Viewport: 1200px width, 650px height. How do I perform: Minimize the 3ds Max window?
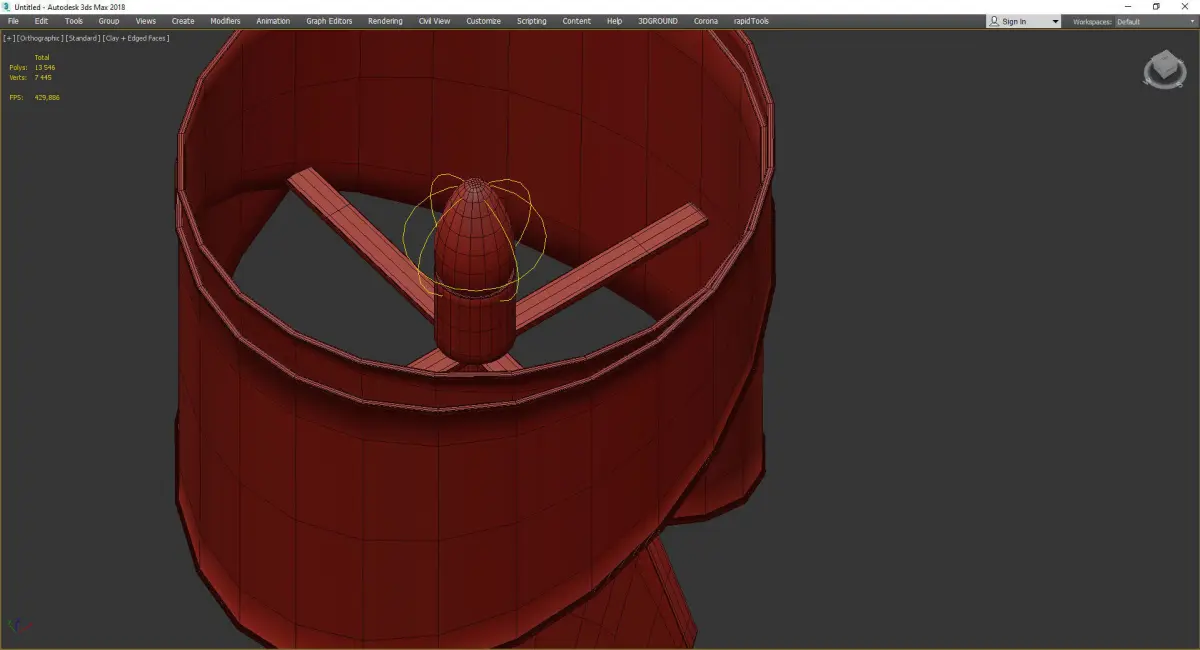point(1128,6)
